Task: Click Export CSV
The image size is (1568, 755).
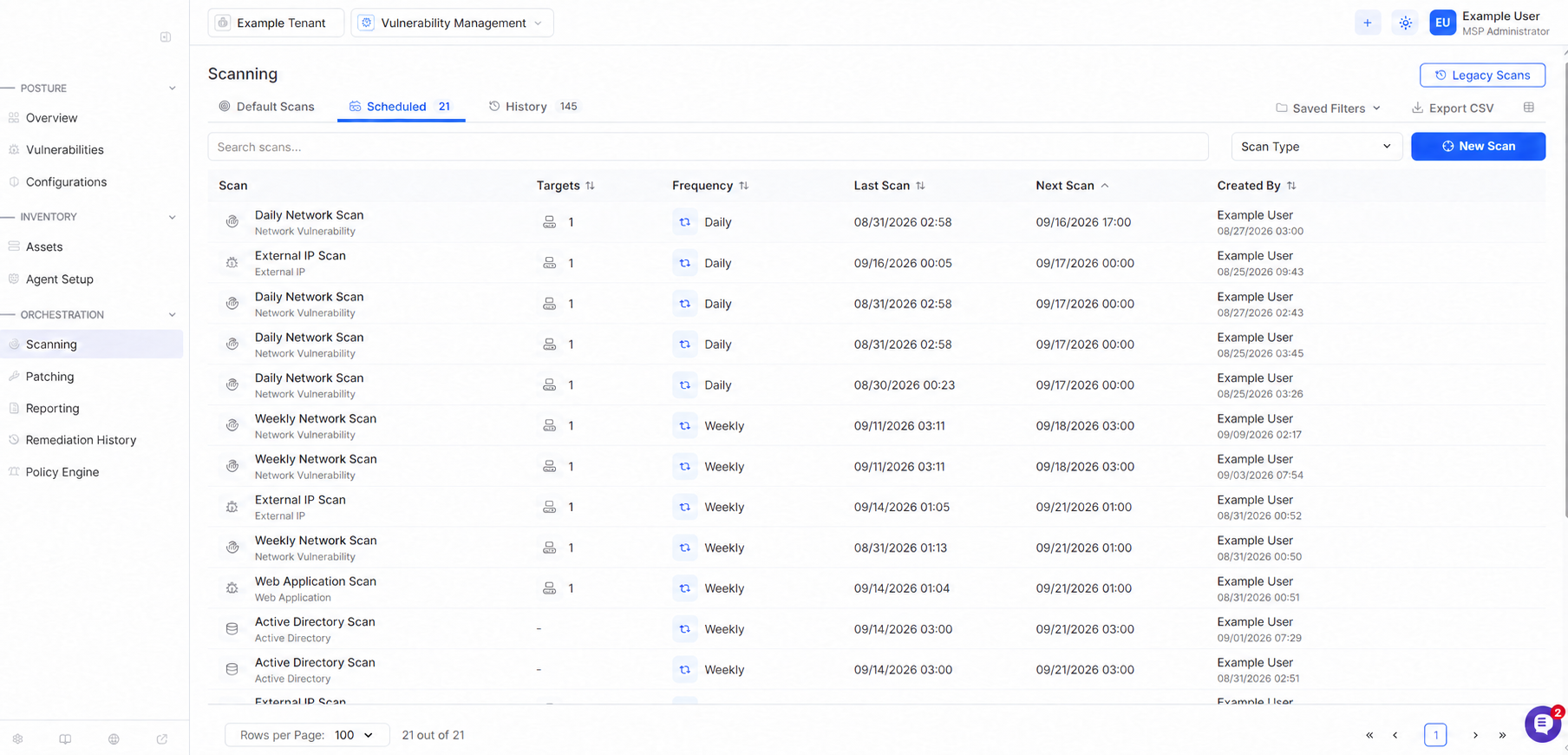Action: coord(1453,108)
